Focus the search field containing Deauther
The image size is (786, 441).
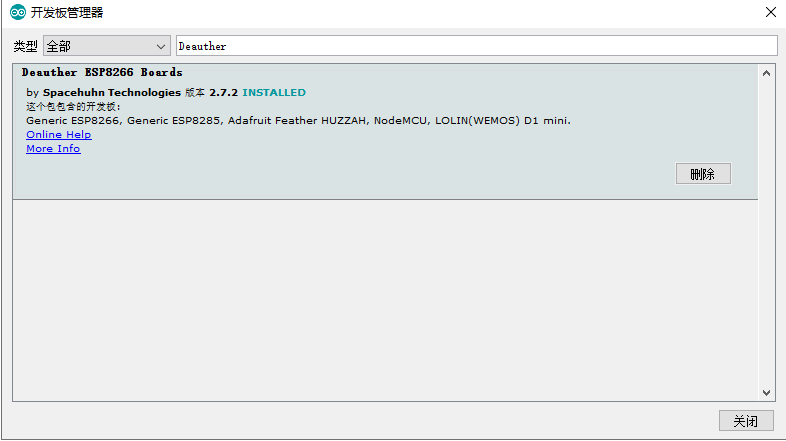(x=476, y=46)
